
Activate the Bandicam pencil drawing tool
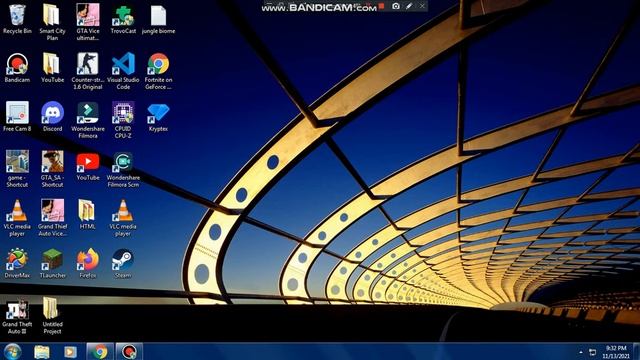click(x=409, y=6)
